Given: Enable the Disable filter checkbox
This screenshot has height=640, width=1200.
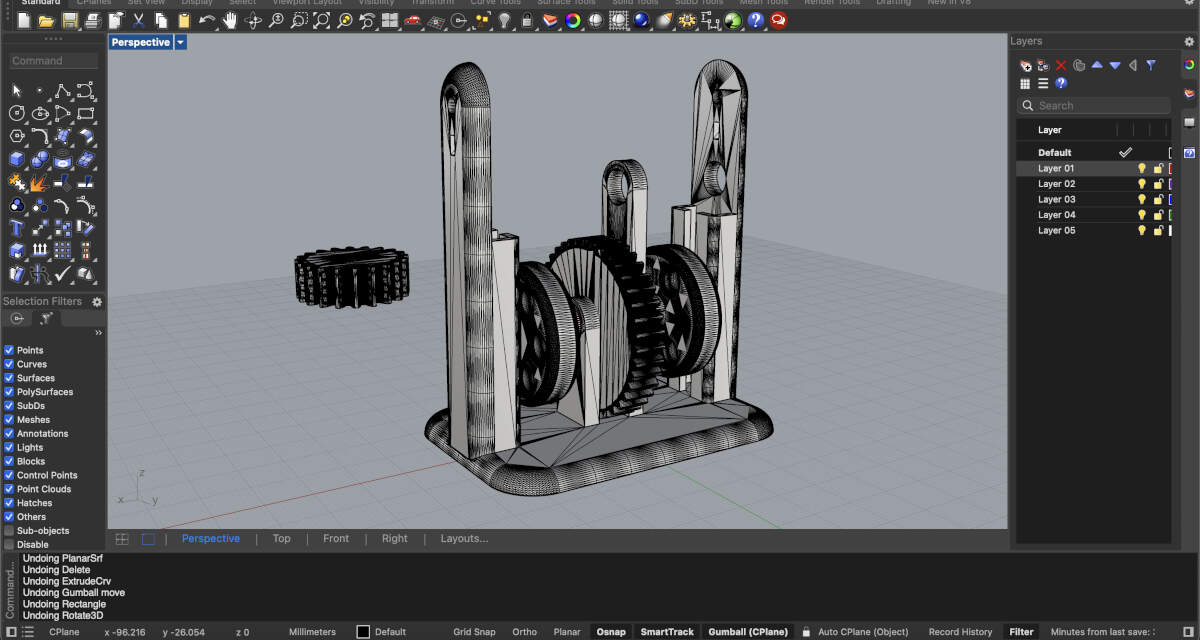Looking at the screenshot, I should pos(9,545).
